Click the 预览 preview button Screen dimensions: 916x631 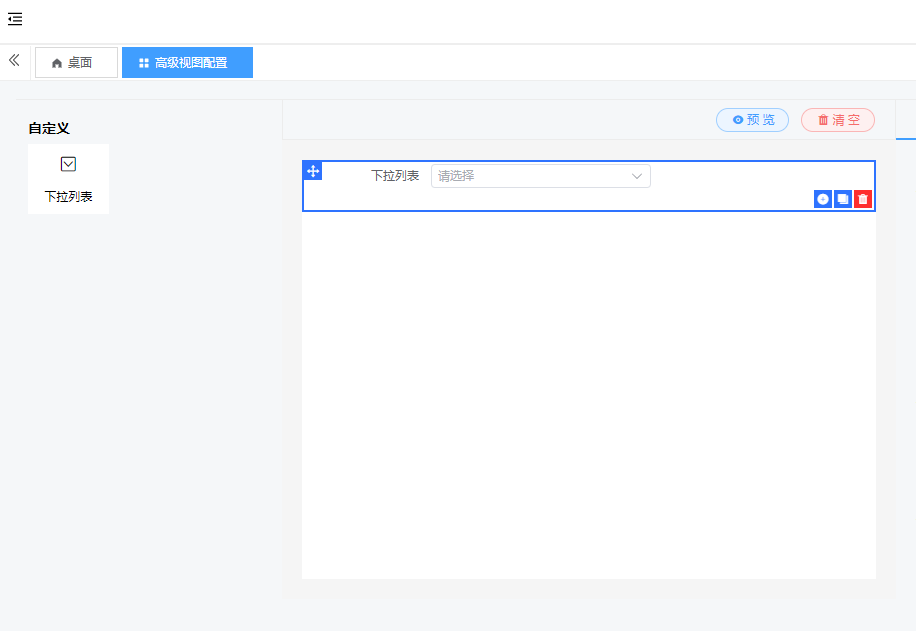[752, 120]
